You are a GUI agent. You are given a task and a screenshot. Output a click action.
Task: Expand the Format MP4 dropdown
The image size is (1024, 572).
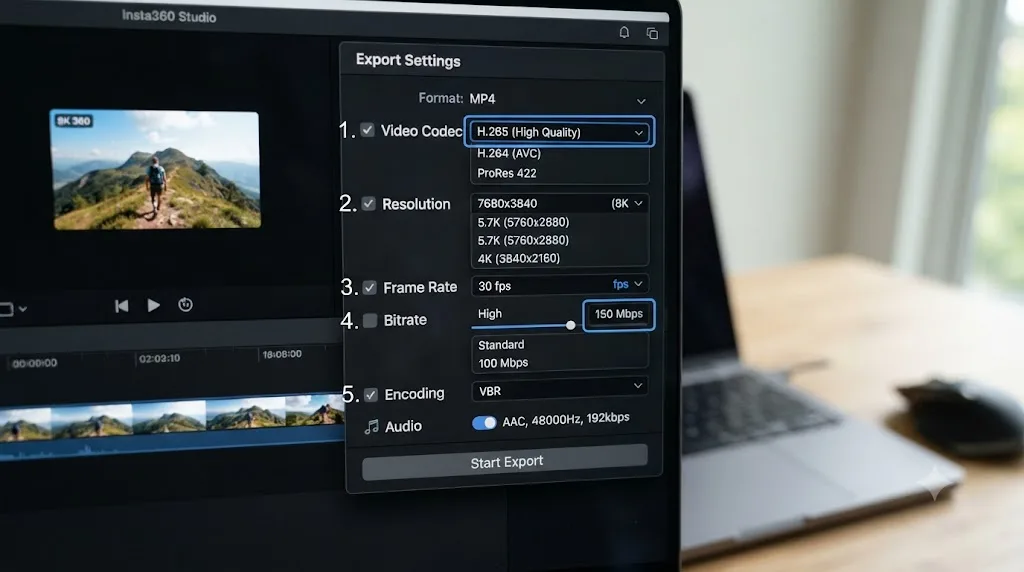coord(558,99)
